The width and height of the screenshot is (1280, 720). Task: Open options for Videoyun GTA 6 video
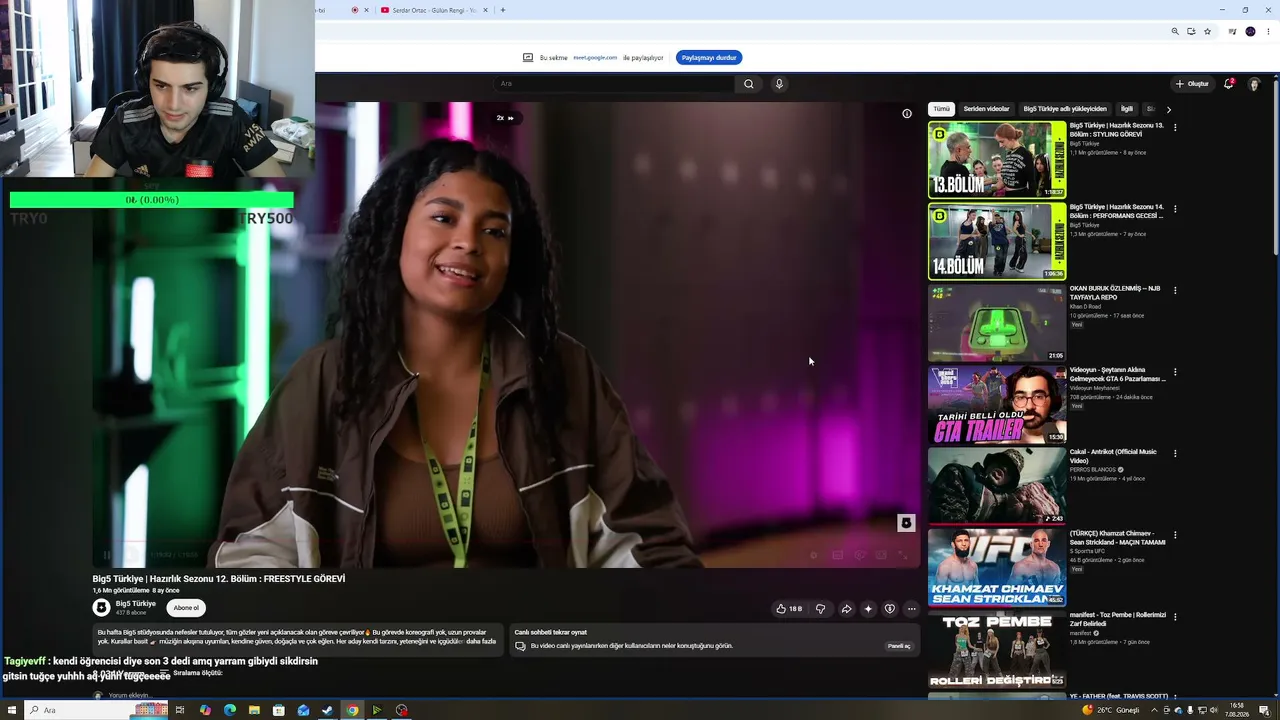(1175, 372)
